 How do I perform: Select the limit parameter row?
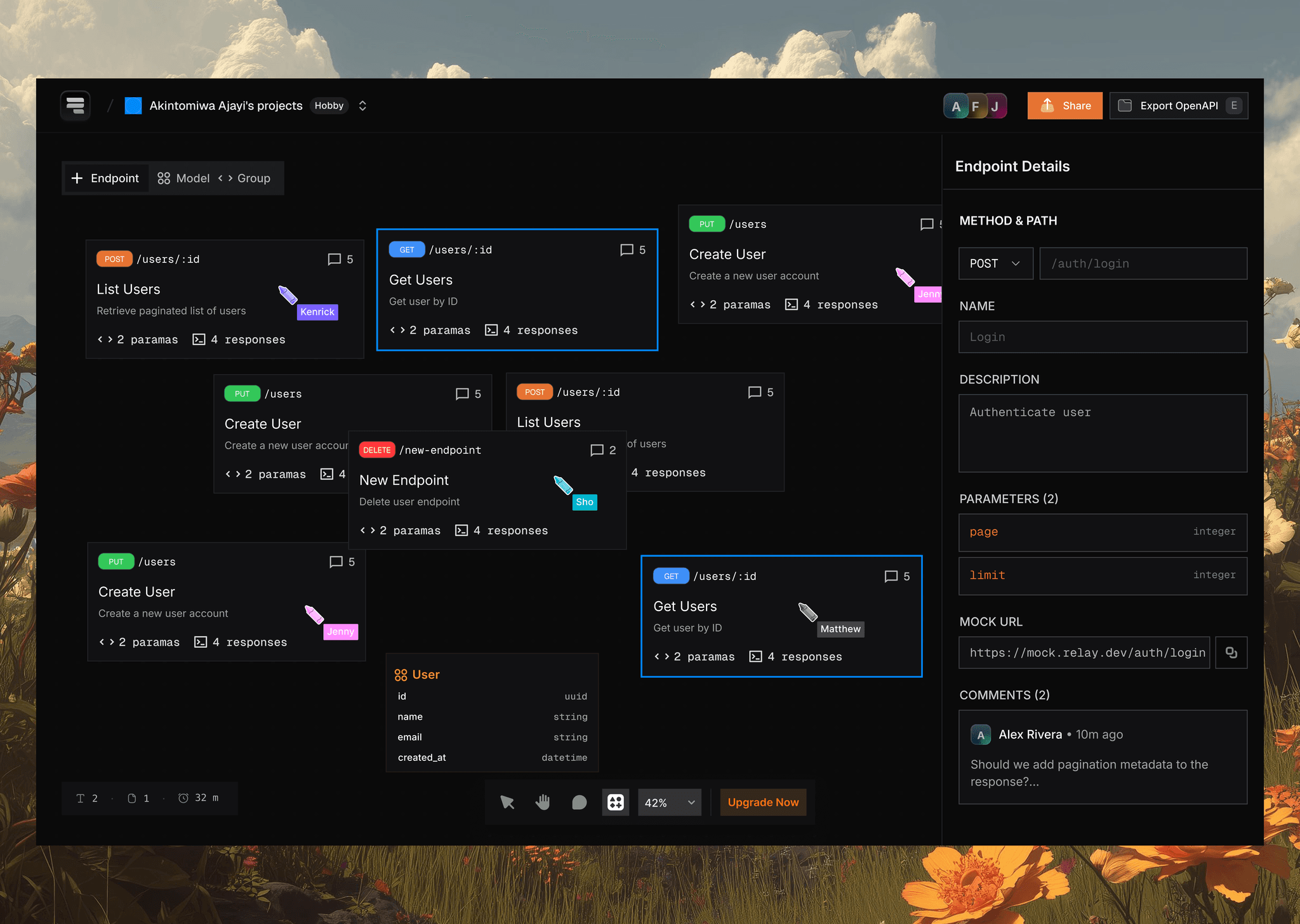coord(1103,575)
